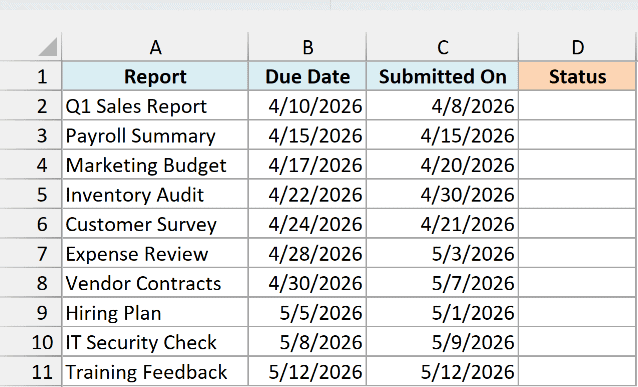Select column C header
Screen dimensions: 638x387
(443, 47)
